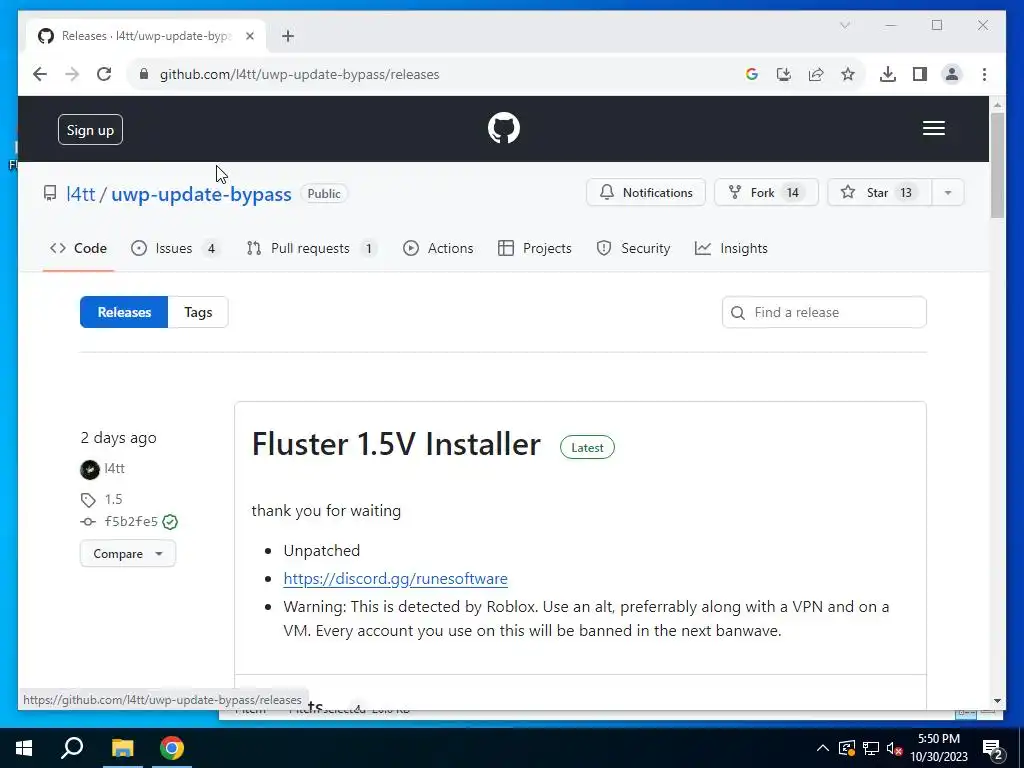Switch to the Issues tab
Screen dimensions: 1024x768
coord(175,248)
